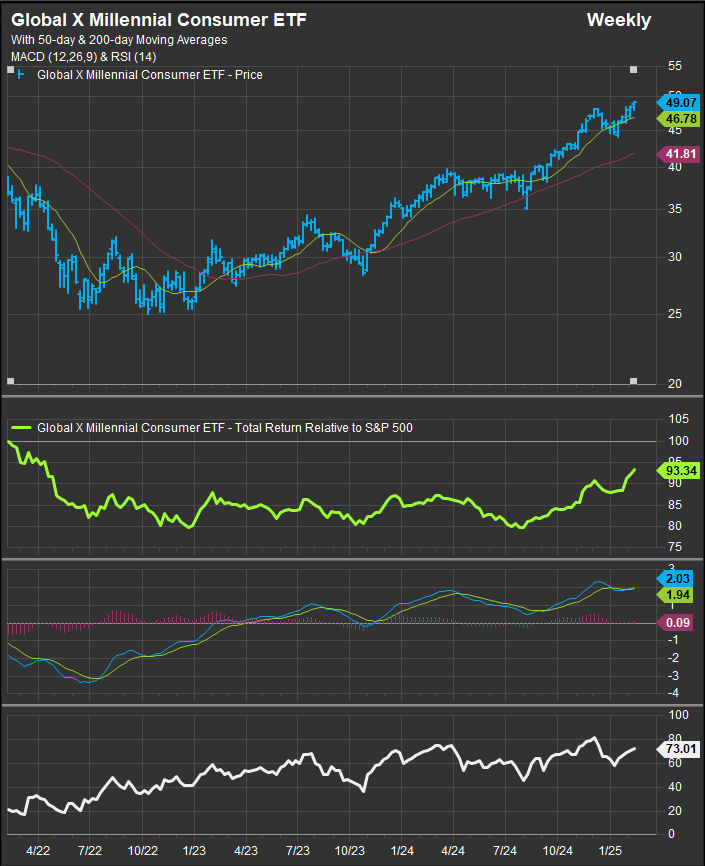This screenshot has height=866, width=705.
Task: Click the '4/23' date axis label
Action: [x=246, y=851]
